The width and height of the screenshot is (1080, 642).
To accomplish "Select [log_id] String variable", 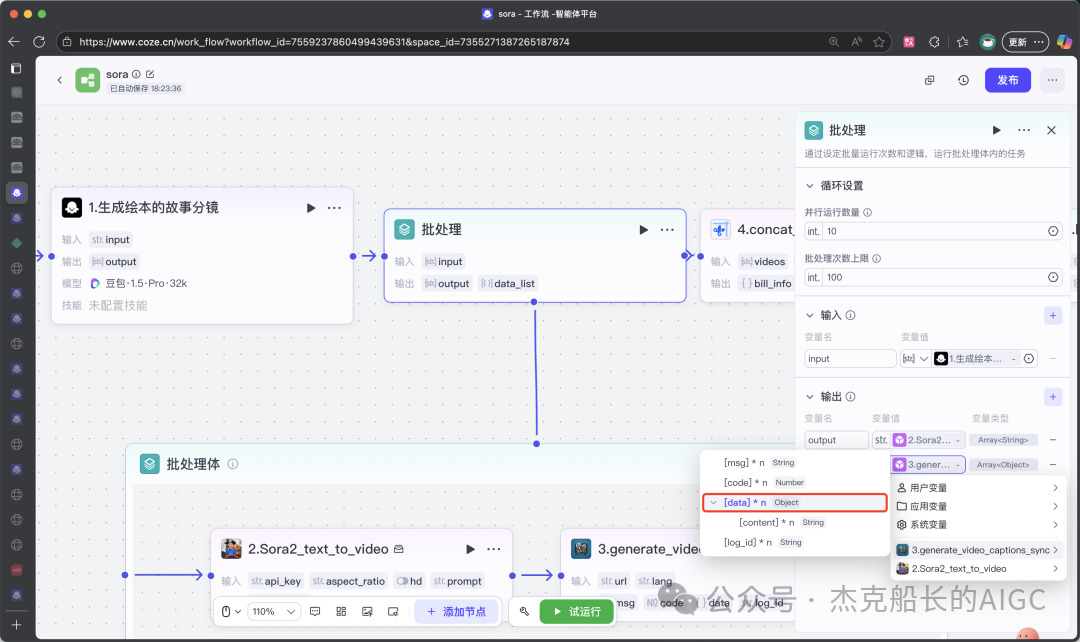I will 794,543.
